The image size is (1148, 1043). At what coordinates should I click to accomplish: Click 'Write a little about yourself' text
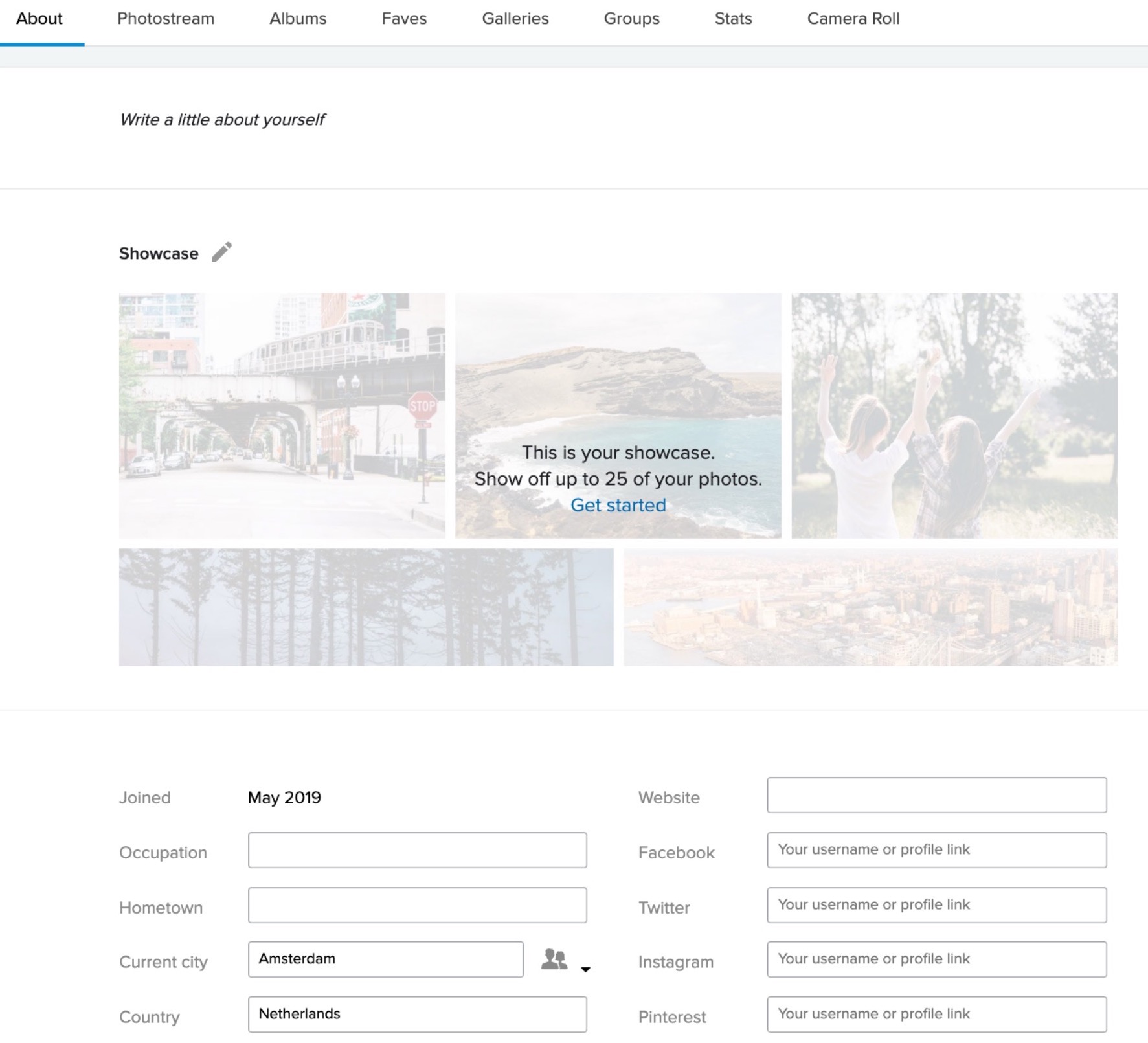coord(222,120)
